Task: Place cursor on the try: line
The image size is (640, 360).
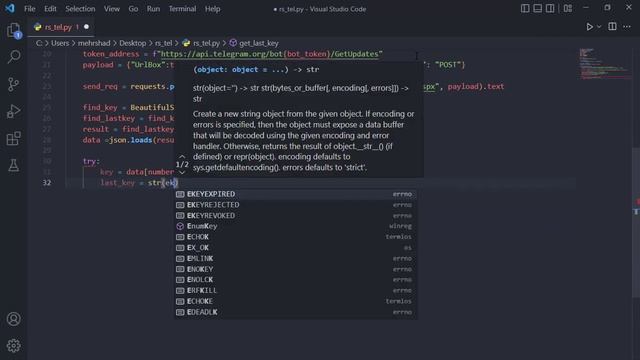Action: tap(91, 161)
